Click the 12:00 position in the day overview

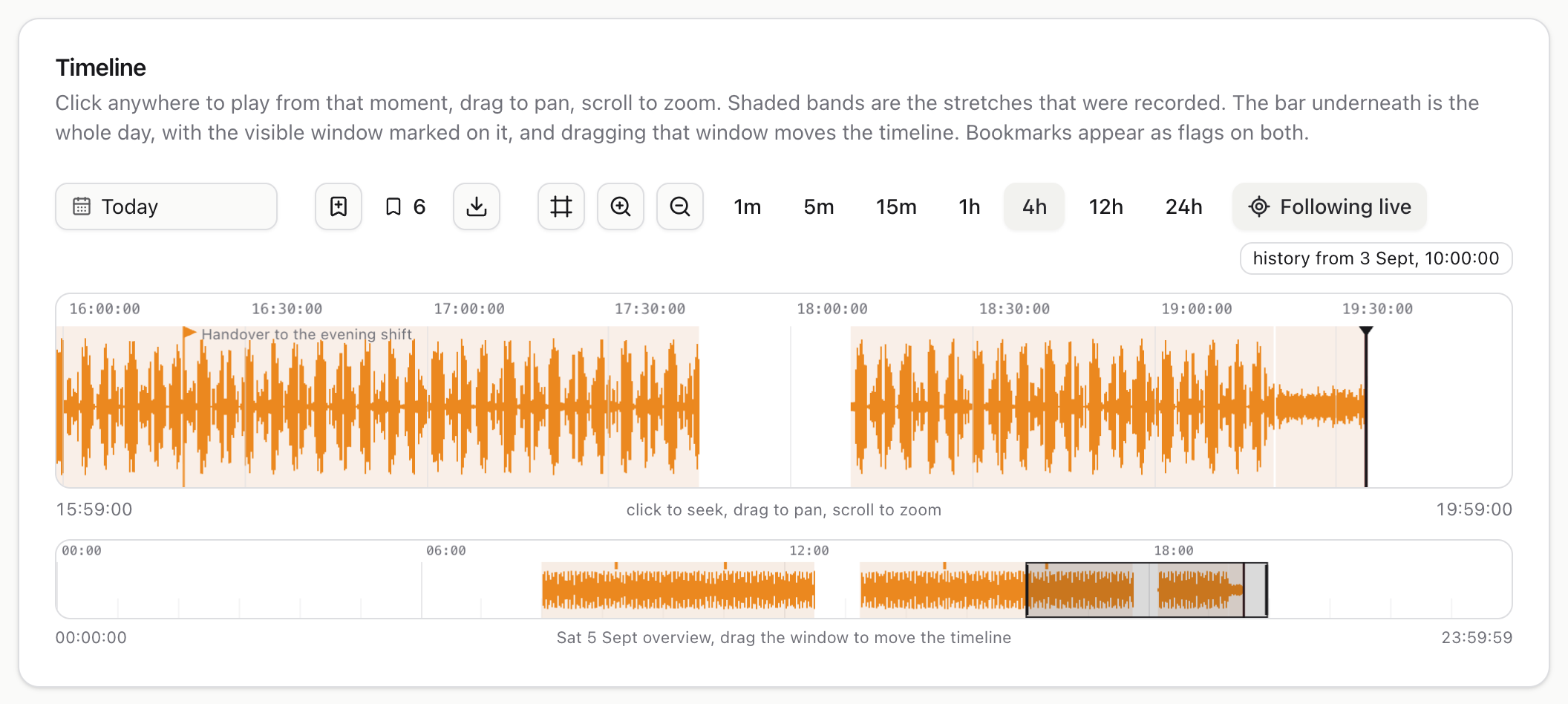[x=785, y=590]
